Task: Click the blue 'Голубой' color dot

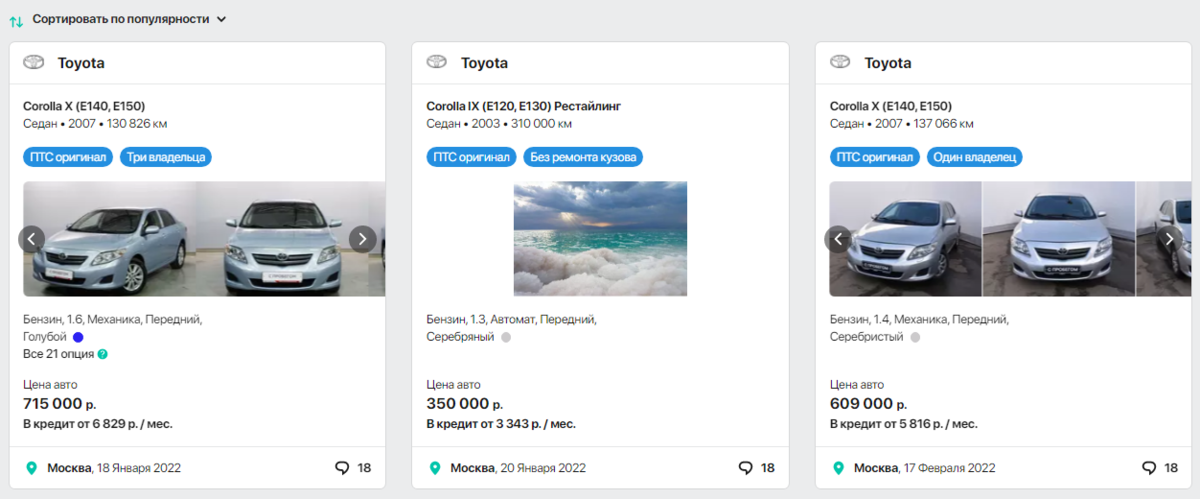Action: pyautogui.click(x=78, y=337)
